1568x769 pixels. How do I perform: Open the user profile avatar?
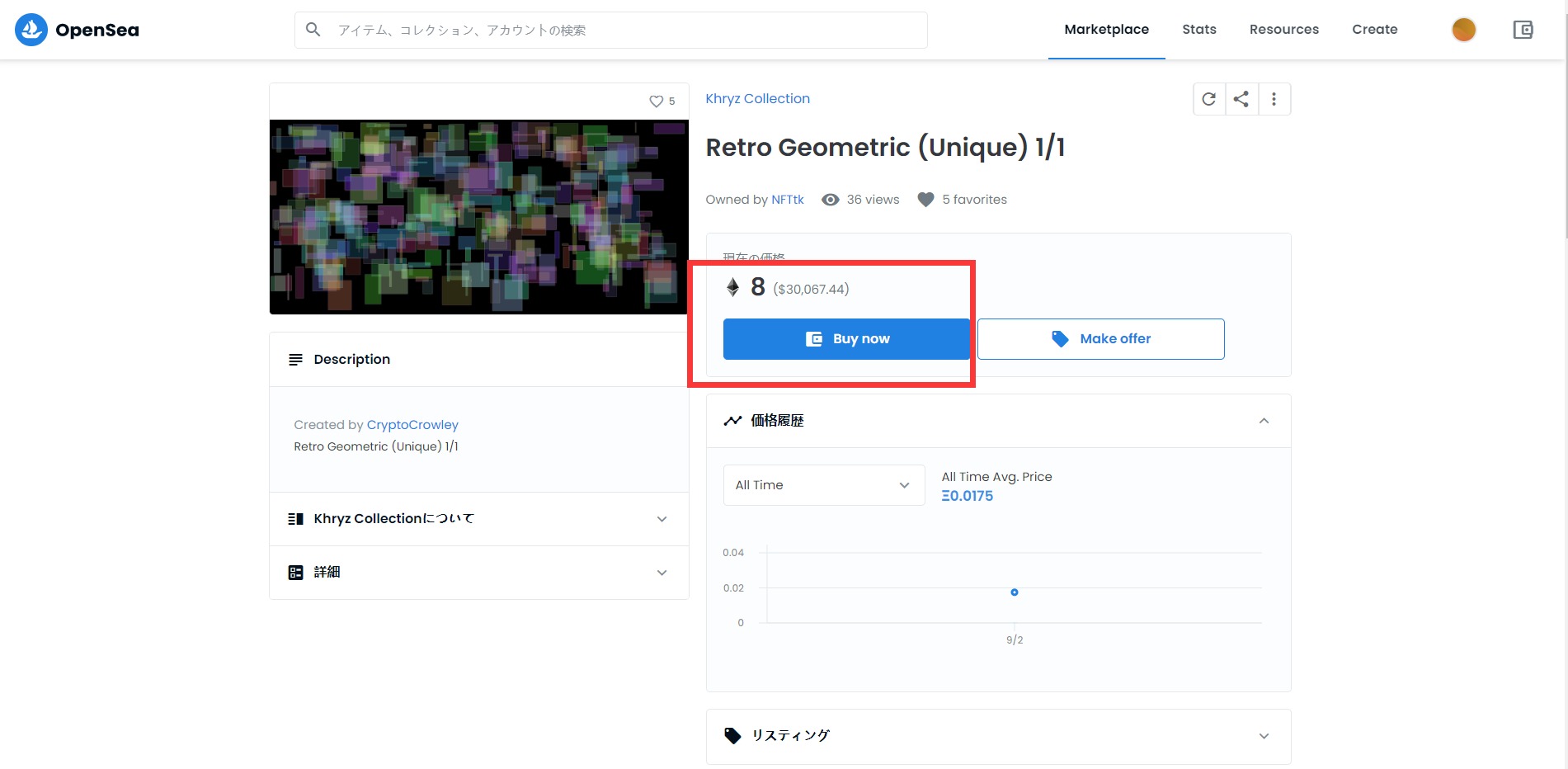point(1463,30)
